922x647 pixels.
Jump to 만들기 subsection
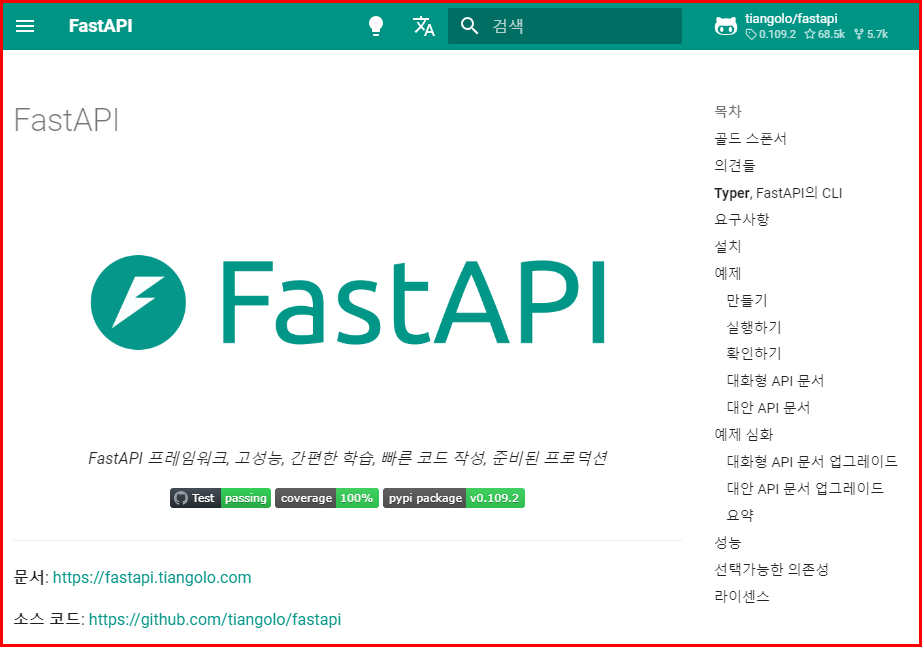tap(747, 301)
